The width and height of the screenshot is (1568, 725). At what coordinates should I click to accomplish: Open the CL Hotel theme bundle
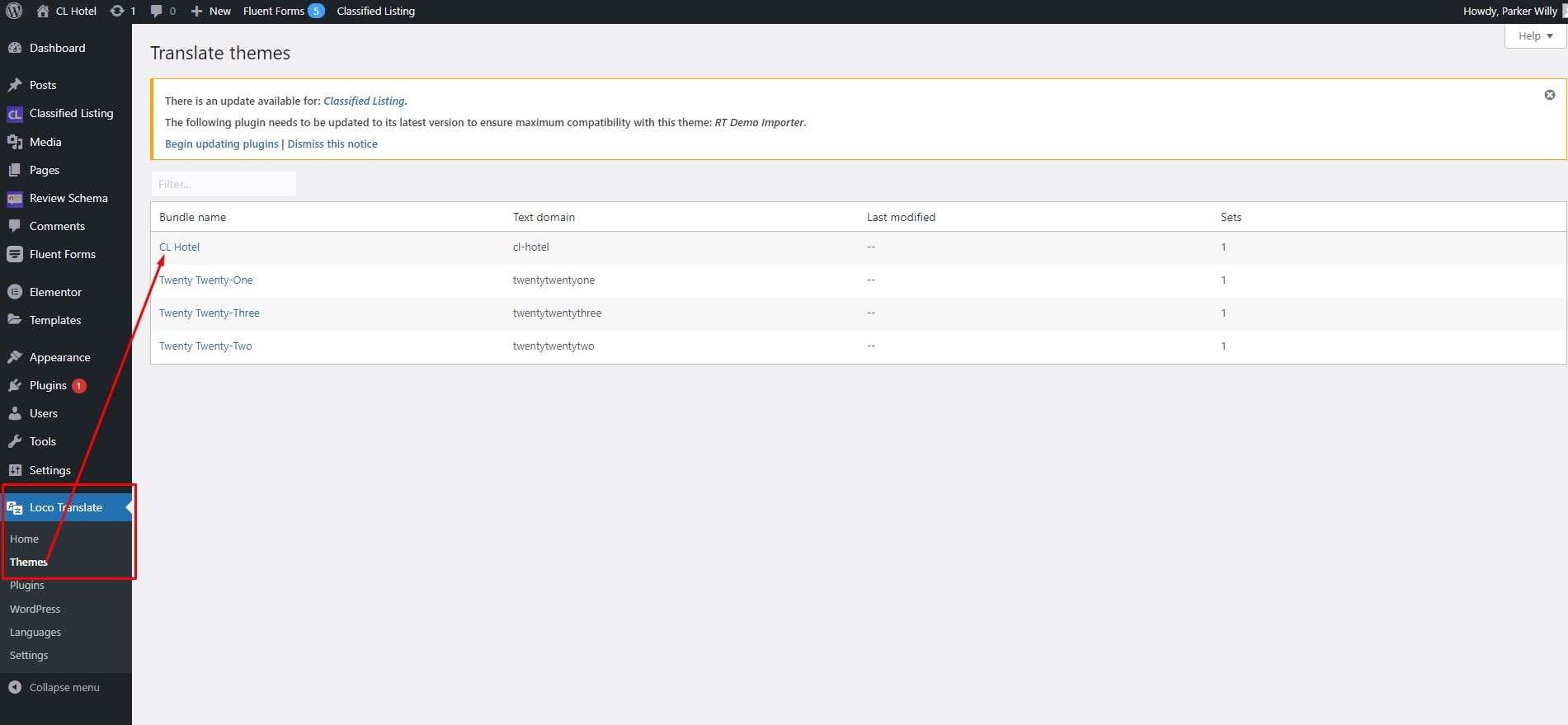tap(179, 247)
